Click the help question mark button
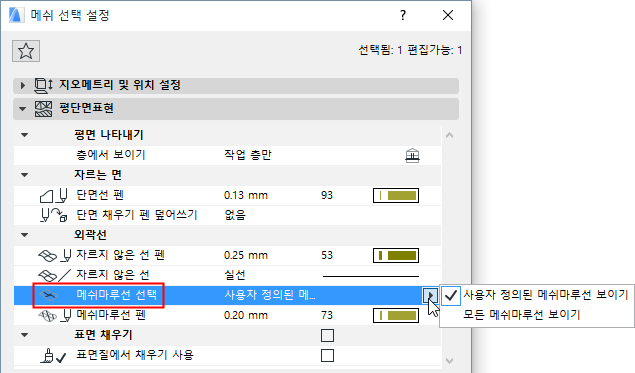 pos(403,15)
